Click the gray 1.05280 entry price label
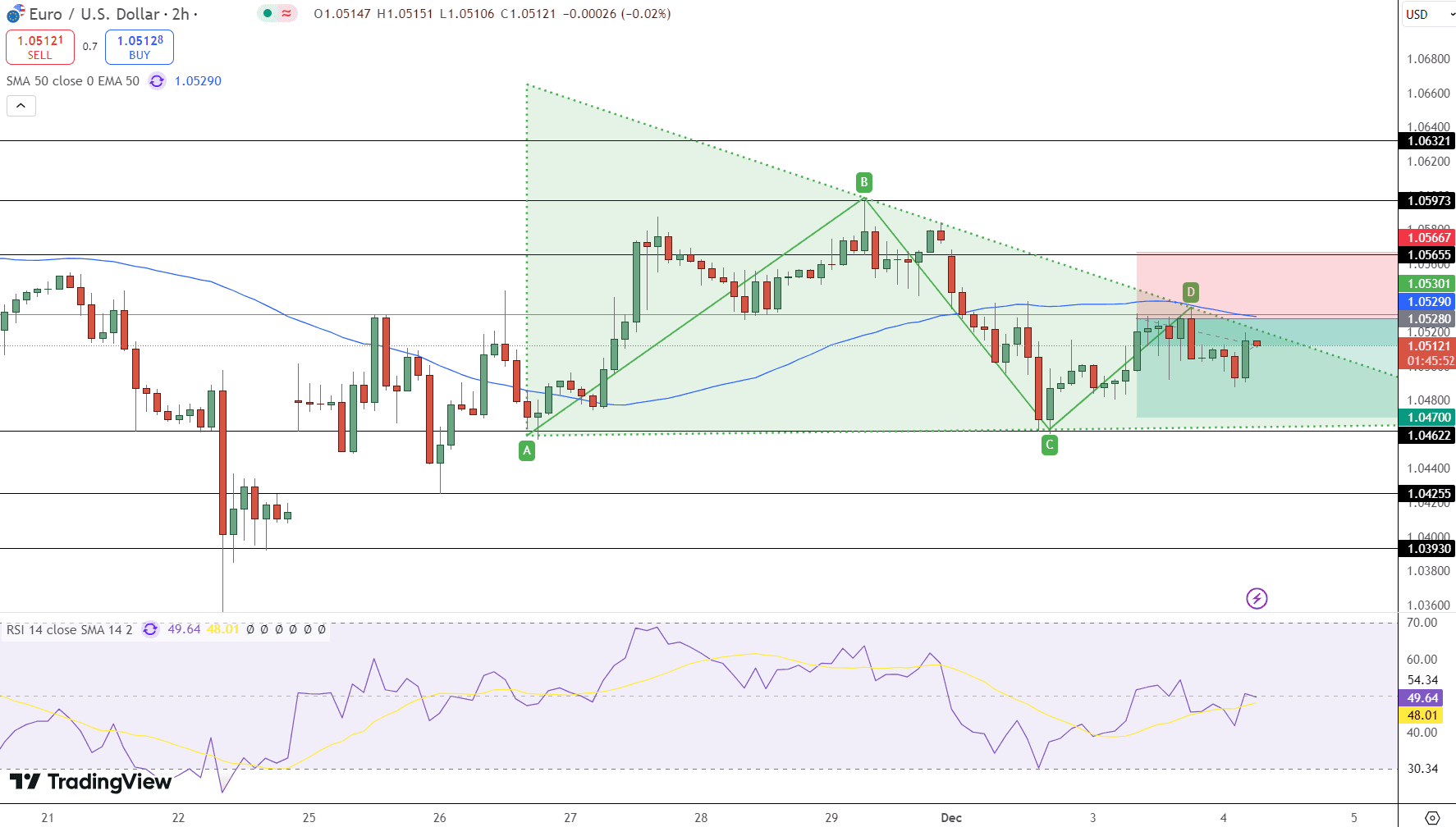 pos(1427,319)
